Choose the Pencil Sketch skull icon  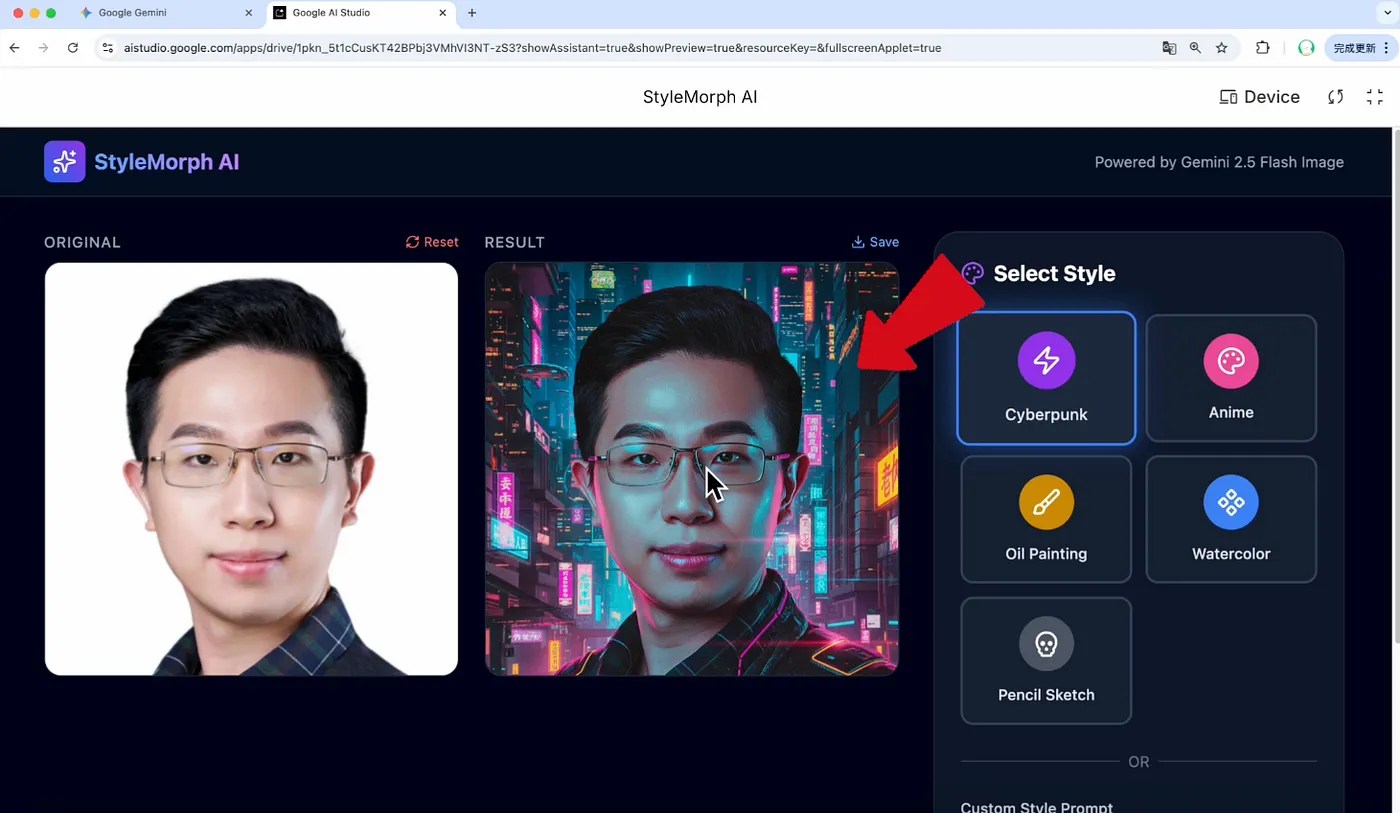click(x=1046, y=643)
